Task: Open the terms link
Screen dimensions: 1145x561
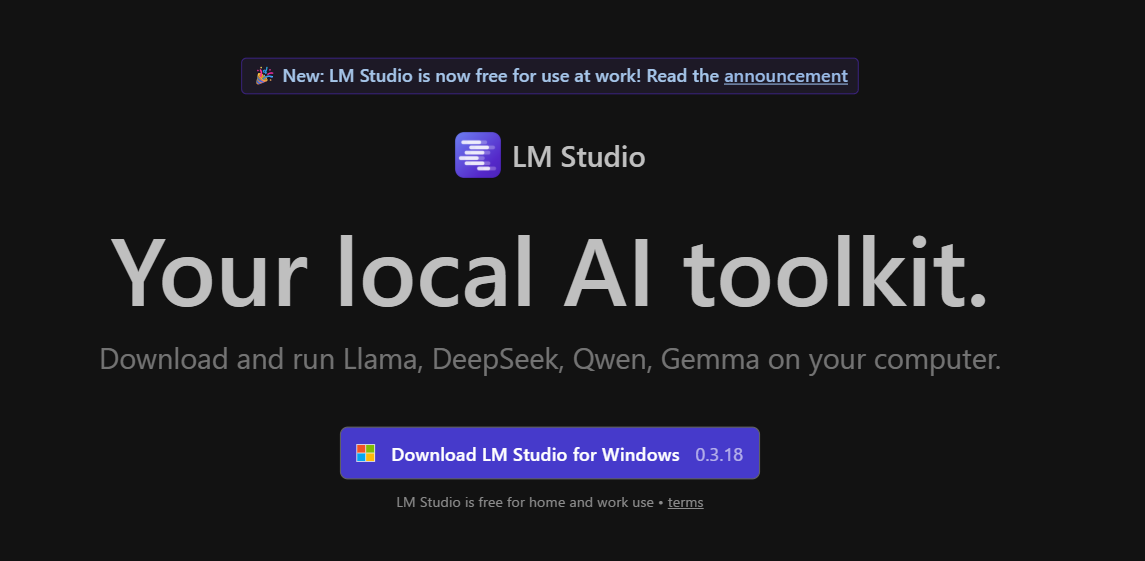Action: [x=686, y=503]
